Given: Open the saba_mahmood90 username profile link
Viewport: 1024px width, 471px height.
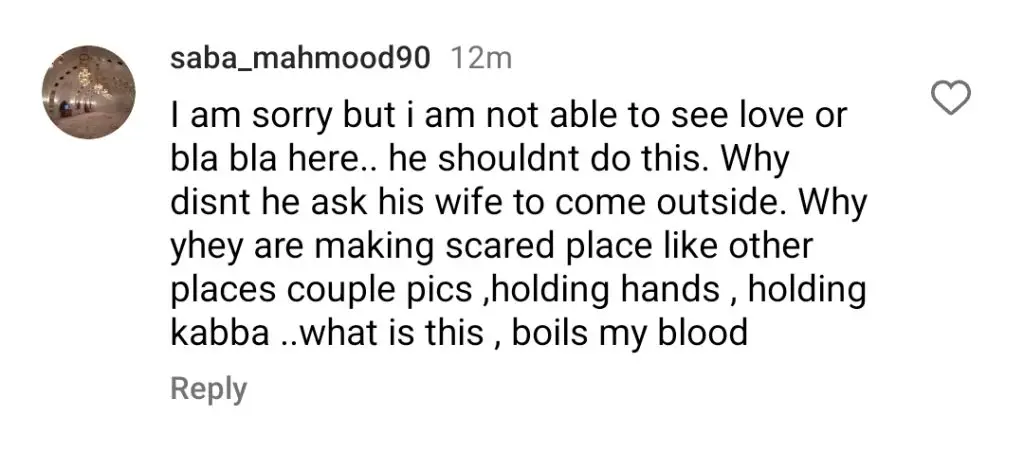Looking at the screenshot, I should pos(300,59).
